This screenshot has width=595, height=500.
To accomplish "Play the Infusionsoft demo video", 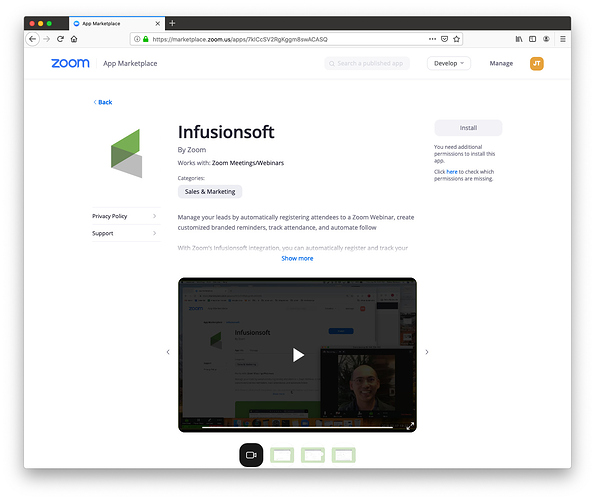I will [298, 355].
